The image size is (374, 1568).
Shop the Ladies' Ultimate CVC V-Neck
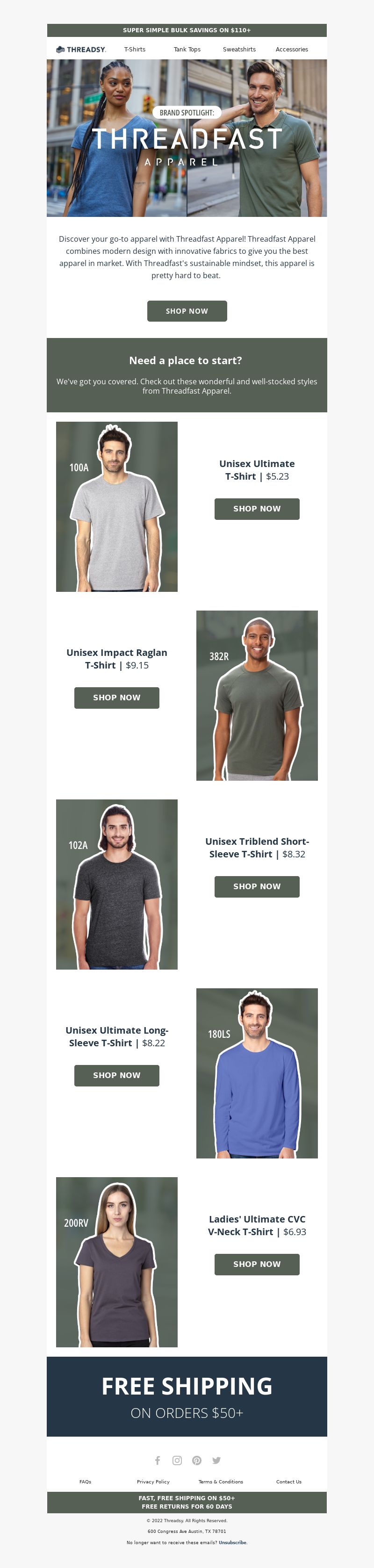(x=257, y=1264)
